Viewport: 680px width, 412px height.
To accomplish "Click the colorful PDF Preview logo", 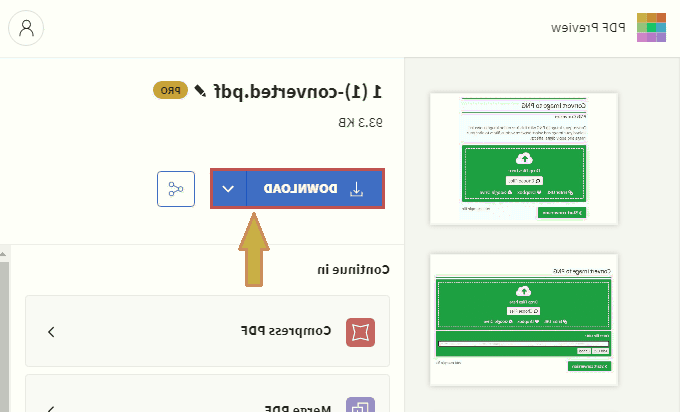I will pos(651,27).
